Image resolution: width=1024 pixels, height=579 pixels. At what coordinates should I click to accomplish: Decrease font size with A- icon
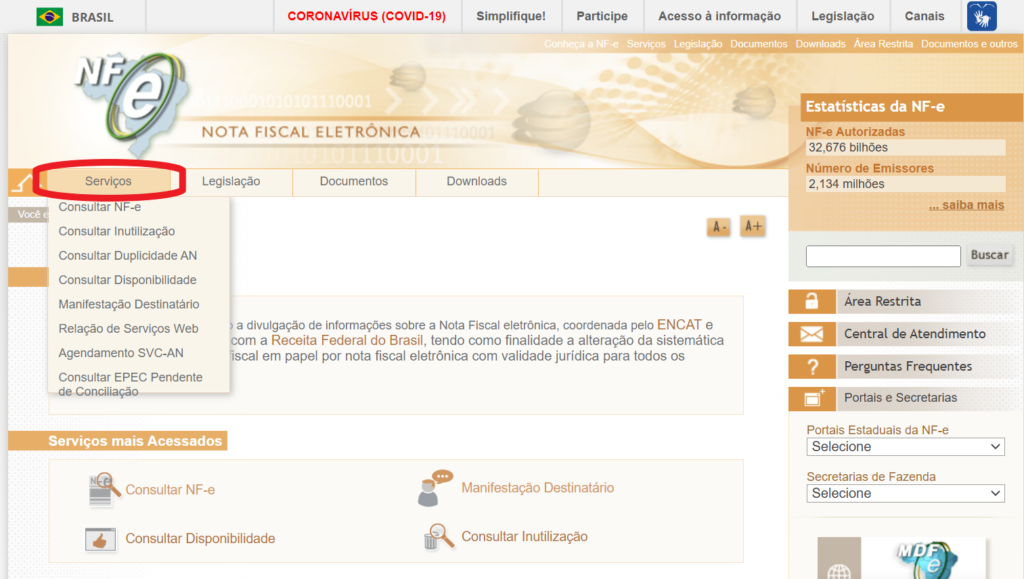click(x=718, y=227)
